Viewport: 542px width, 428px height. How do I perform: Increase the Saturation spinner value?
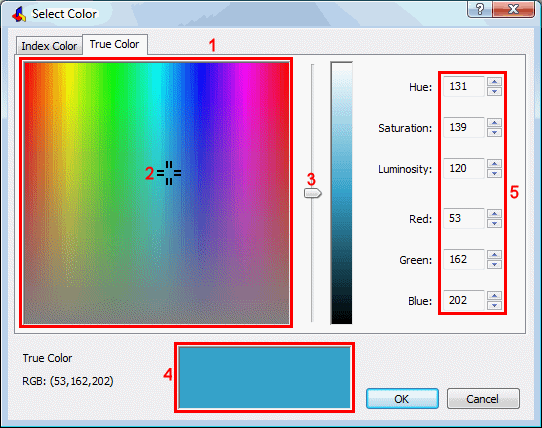point(494,123)
